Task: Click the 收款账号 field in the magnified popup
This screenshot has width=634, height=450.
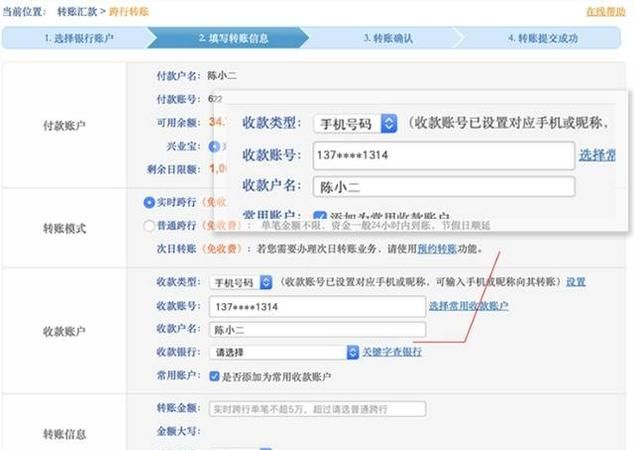Action: pyautogui.click(x=444, y=155)
